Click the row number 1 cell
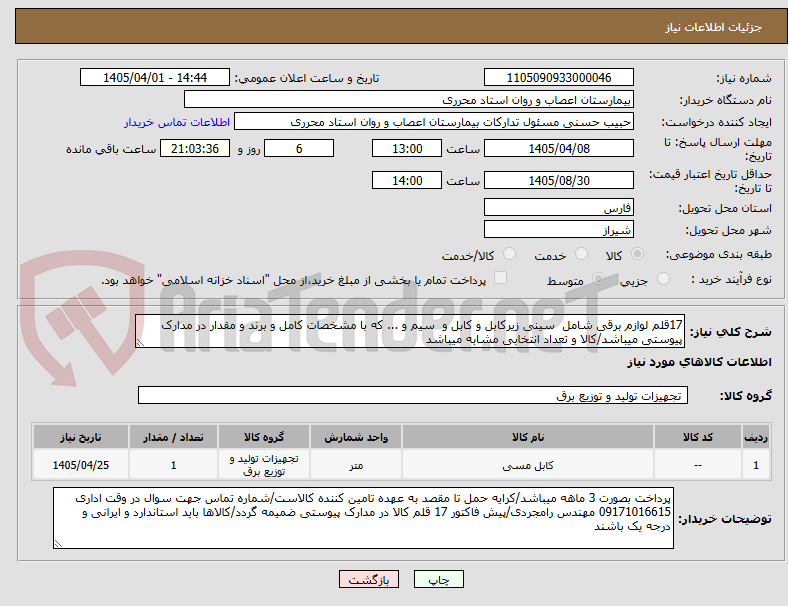The image size is (788, 606). pos(755,465)
